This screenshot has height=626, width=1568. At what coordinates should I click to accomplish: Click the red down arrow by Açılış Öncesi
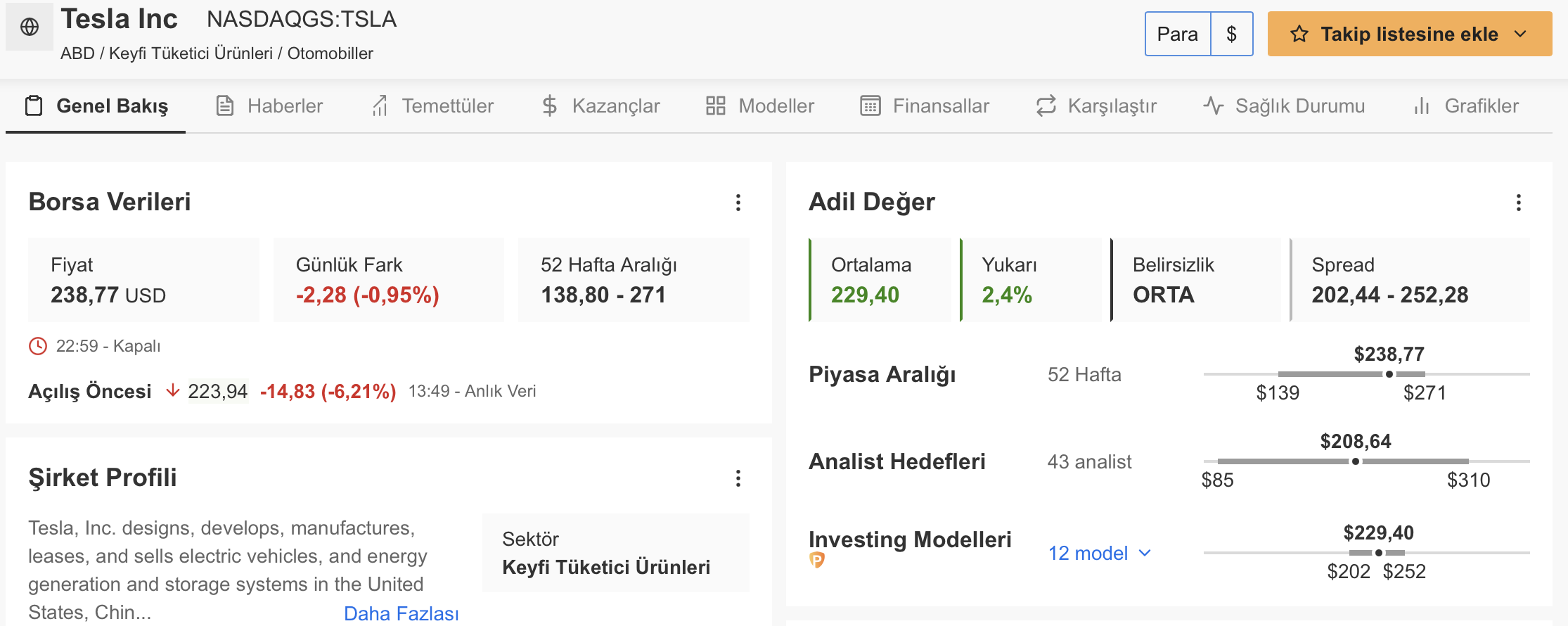172,390
